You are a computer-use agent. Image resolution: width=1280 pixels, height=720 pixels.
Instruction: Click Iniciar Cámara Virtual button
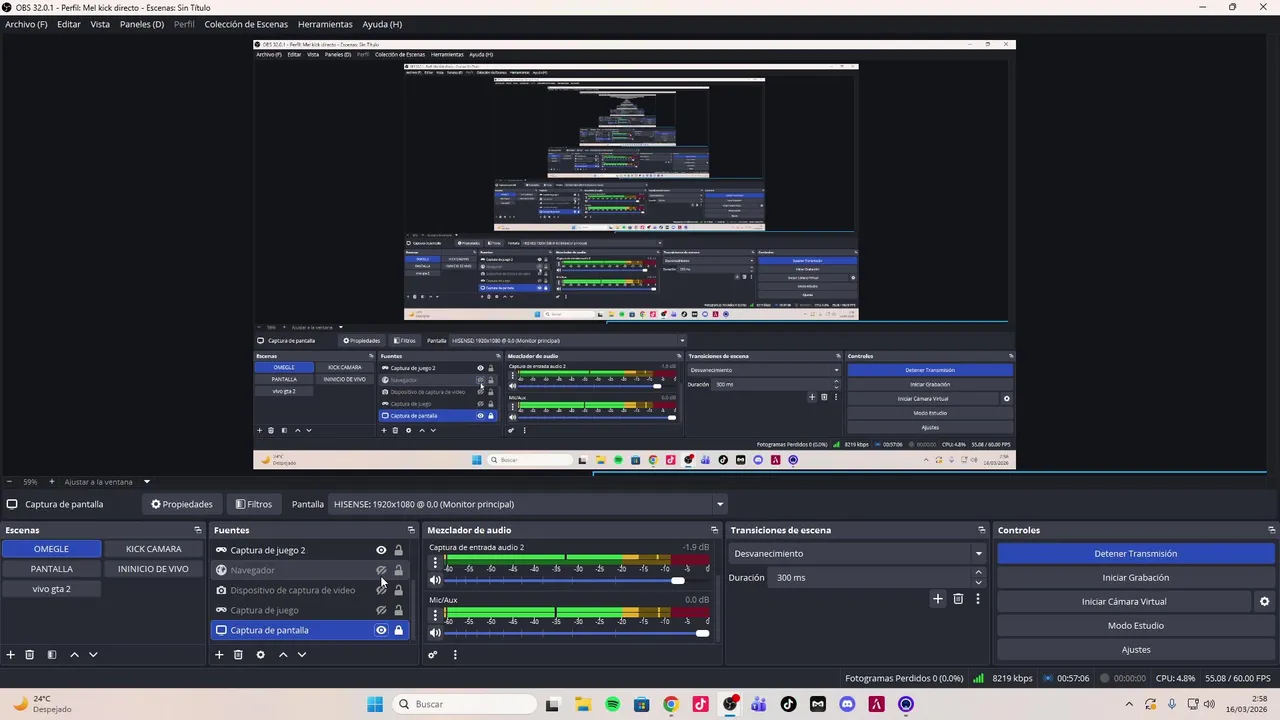(1124, 602)
